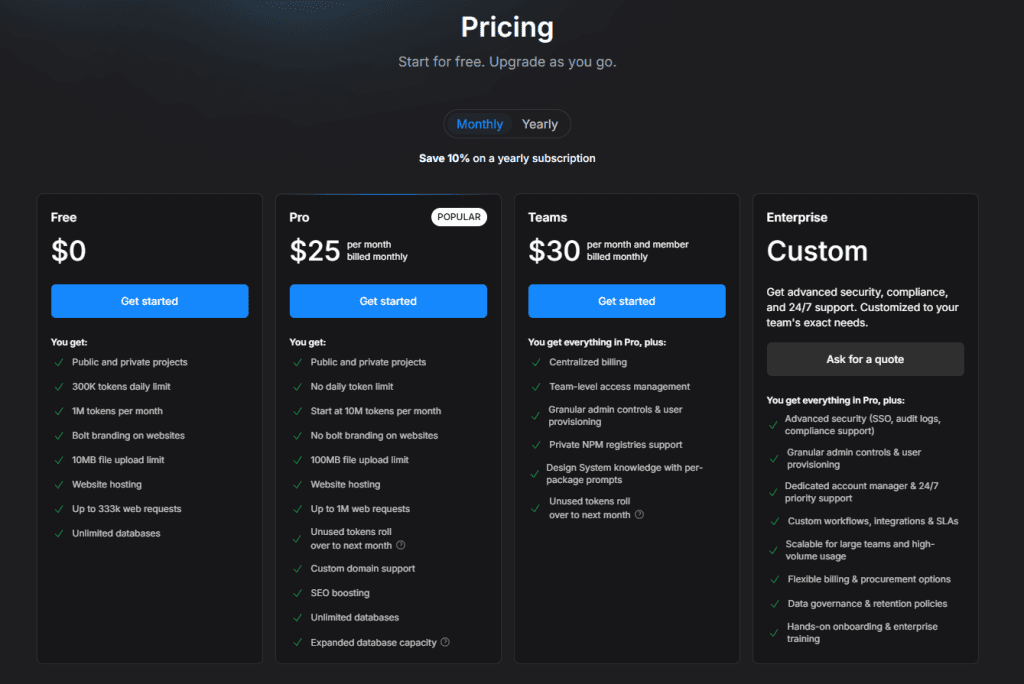Click the checkmark beside Custom domain support
The width and height of the screenshot is (1024, 684).
(x=297, y=569)
